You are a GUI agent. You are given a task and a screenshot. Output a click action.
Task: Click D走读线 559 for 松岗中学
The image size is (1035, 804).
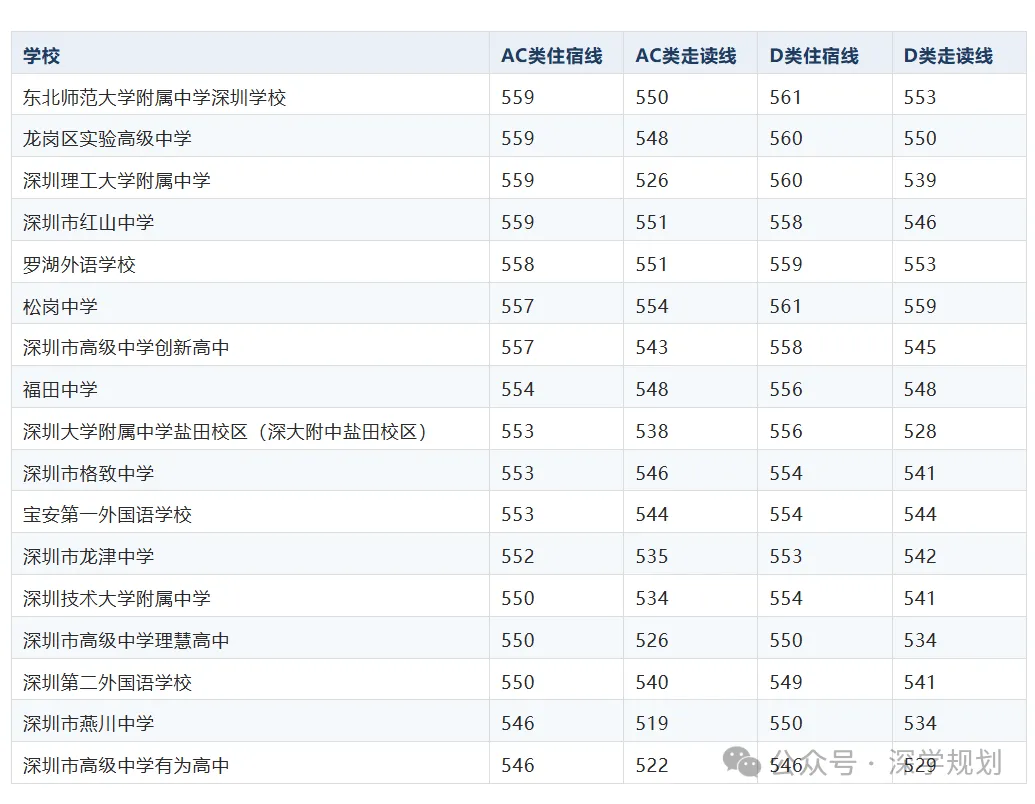click(x=920, y=306)
